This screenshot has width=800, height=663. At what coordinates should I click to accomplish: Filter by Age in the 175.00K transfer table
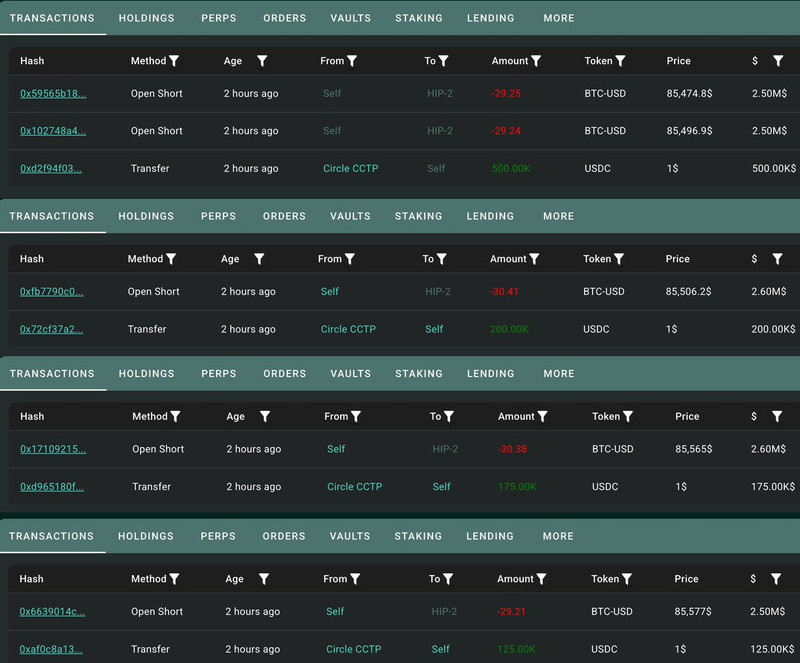tap(265, 416)
